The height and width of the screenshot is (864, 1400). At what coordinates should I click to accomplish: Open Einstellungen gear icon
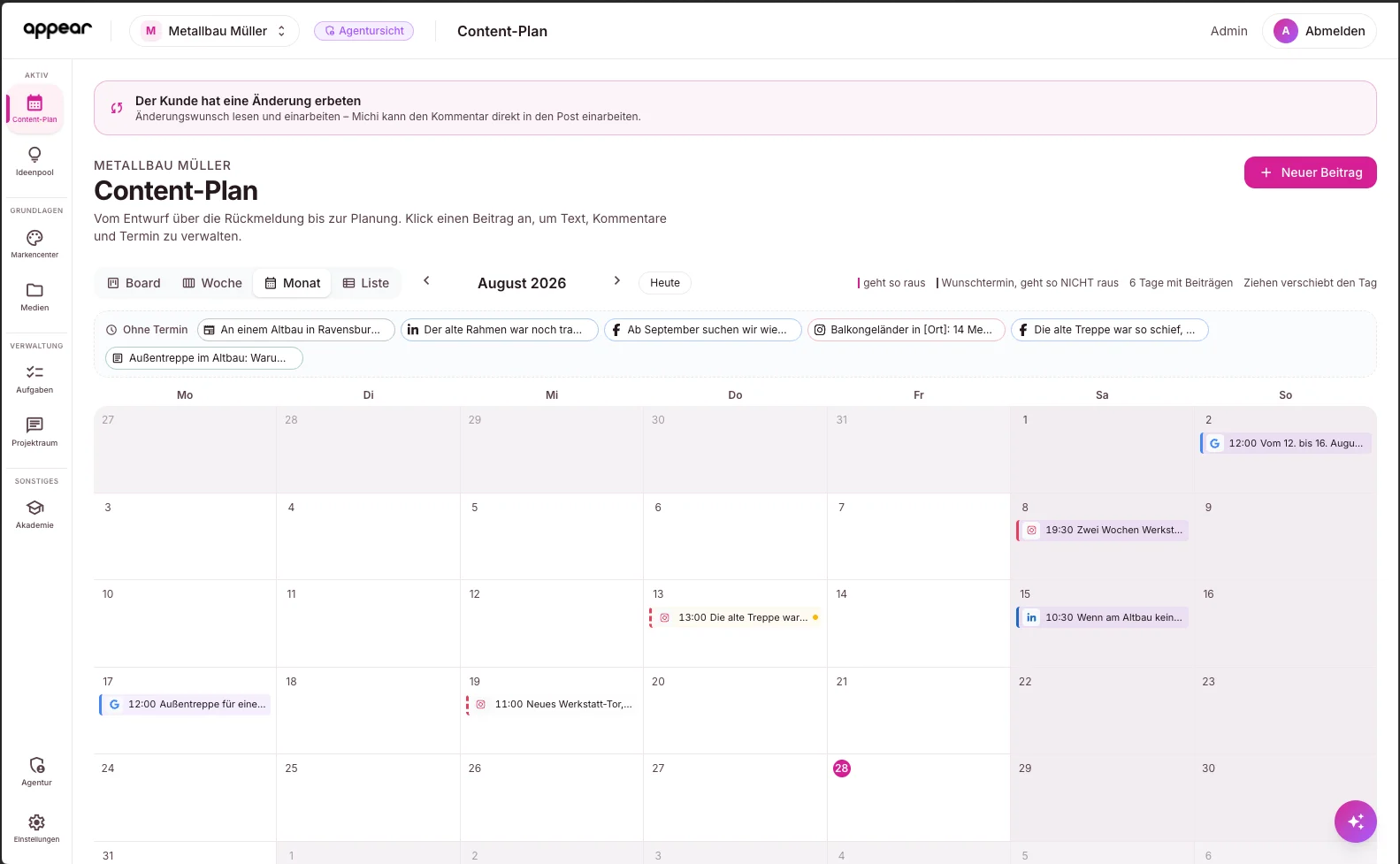click(x=36, y=822)
